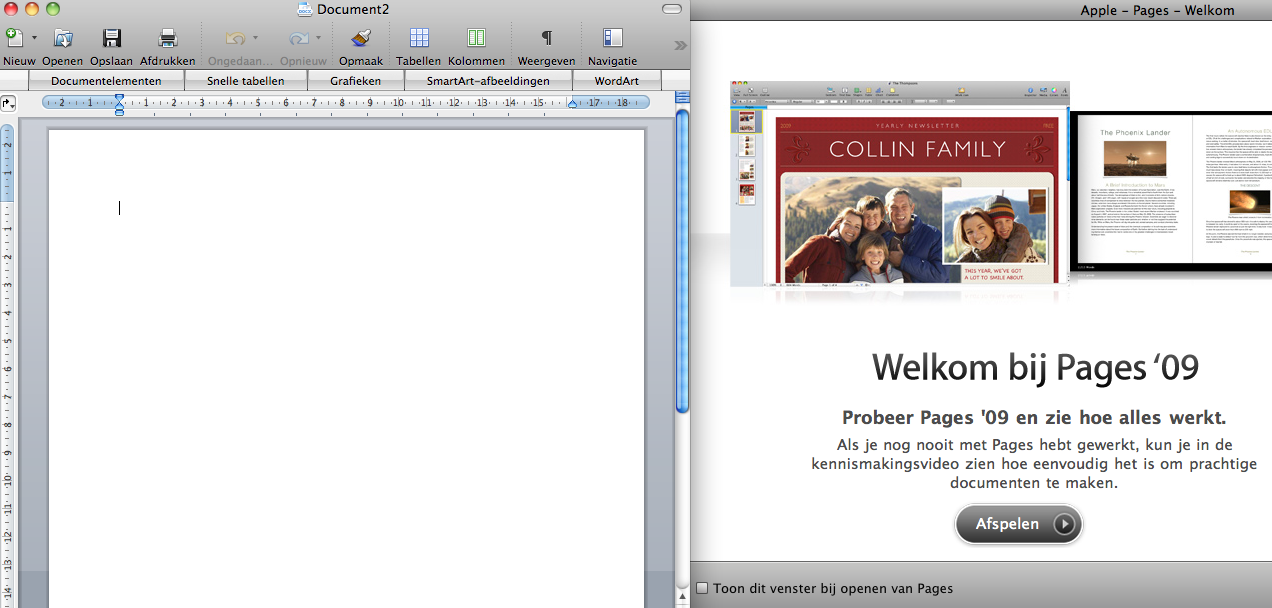Click 'Probeer Pages '09 en zie hoe alles werkt.'
1272x608 pixels.
coord(1034,418)
